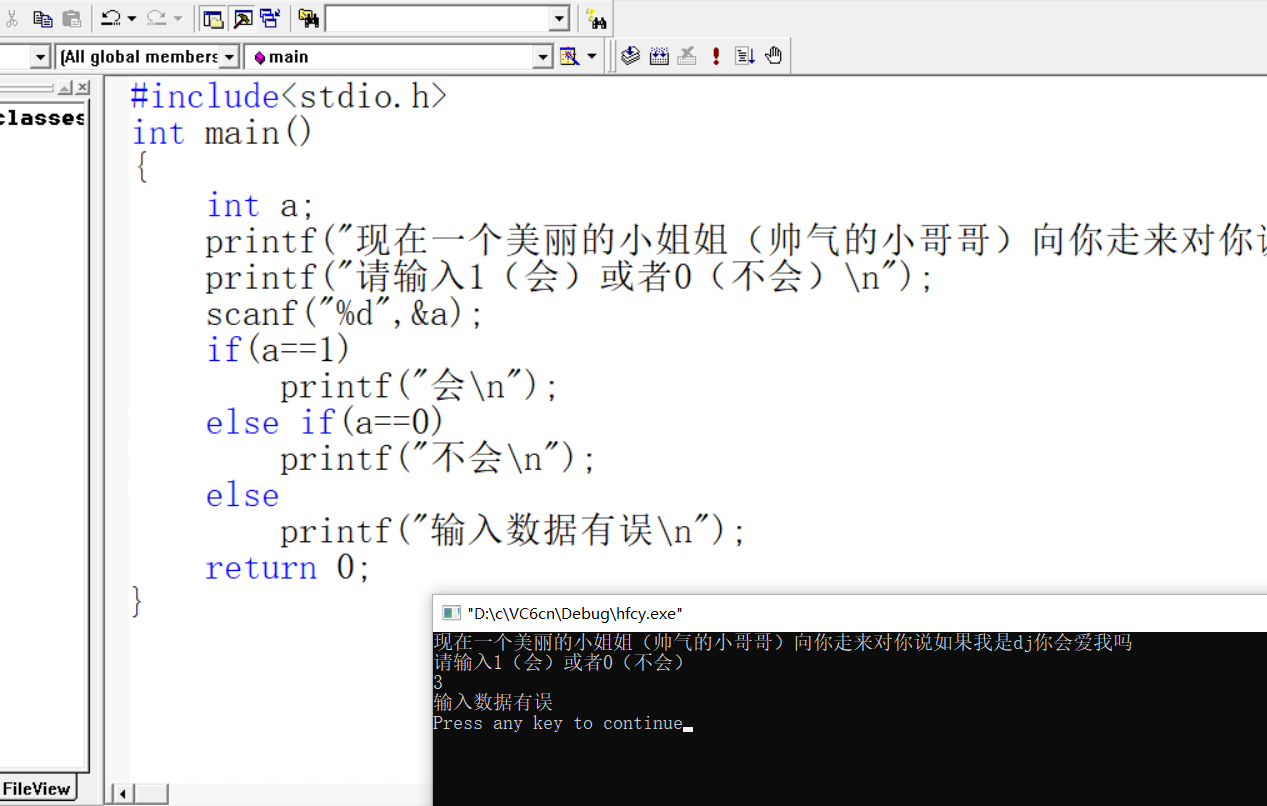Click the 'int a;' declaration line
This screenshot has width=1267, height=806.
click(x=261, y=206)
